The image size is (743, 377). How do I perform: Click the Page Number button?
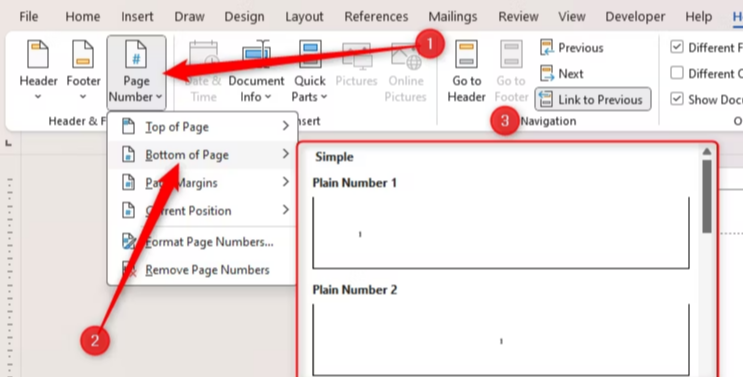(136, 72)
